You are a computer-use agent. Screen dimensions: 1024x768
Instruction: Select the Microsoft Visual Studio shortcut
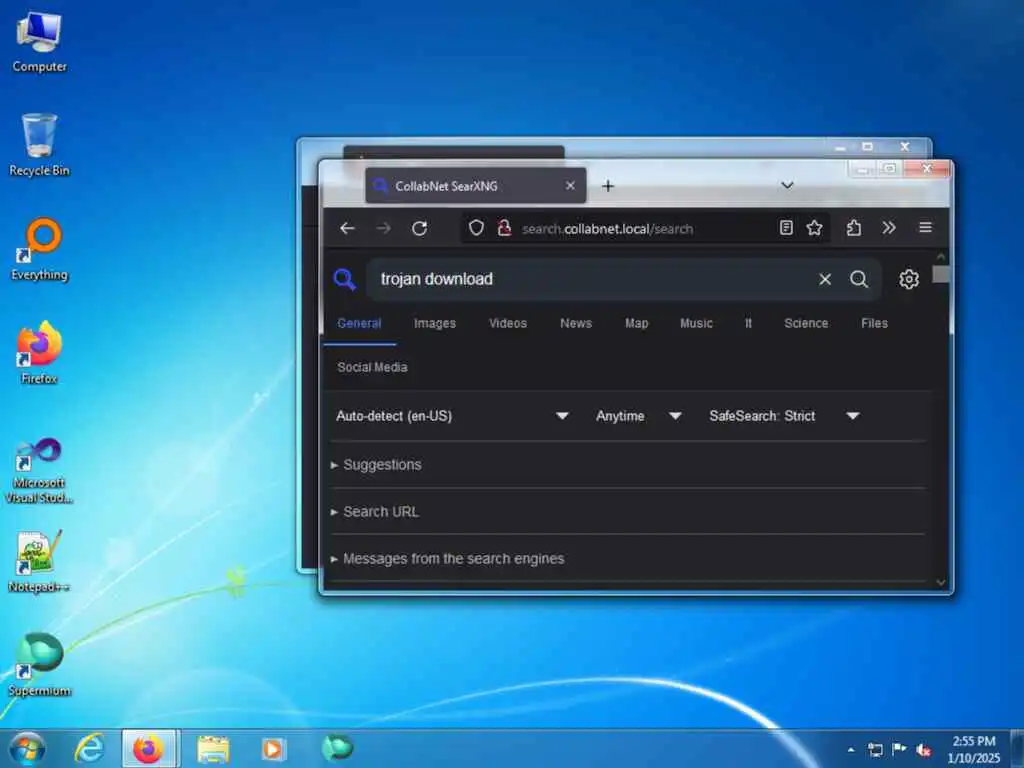point(39,470)
